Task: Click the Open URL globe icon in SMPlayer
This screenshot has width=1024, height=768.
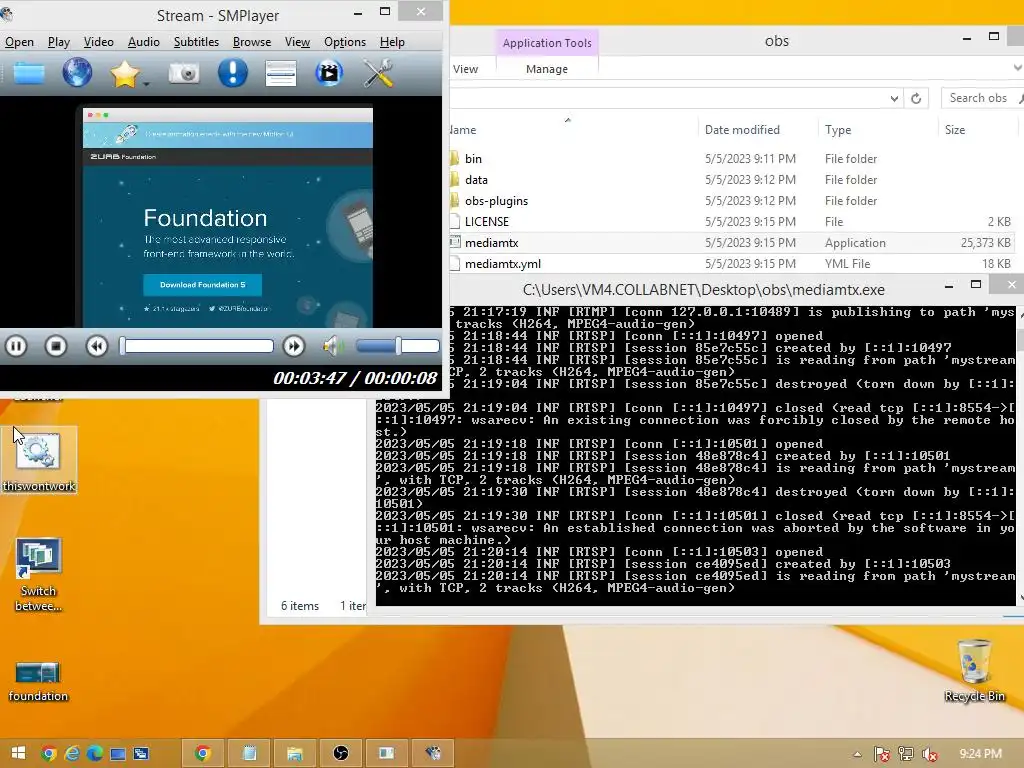Action: click(77, 72)
